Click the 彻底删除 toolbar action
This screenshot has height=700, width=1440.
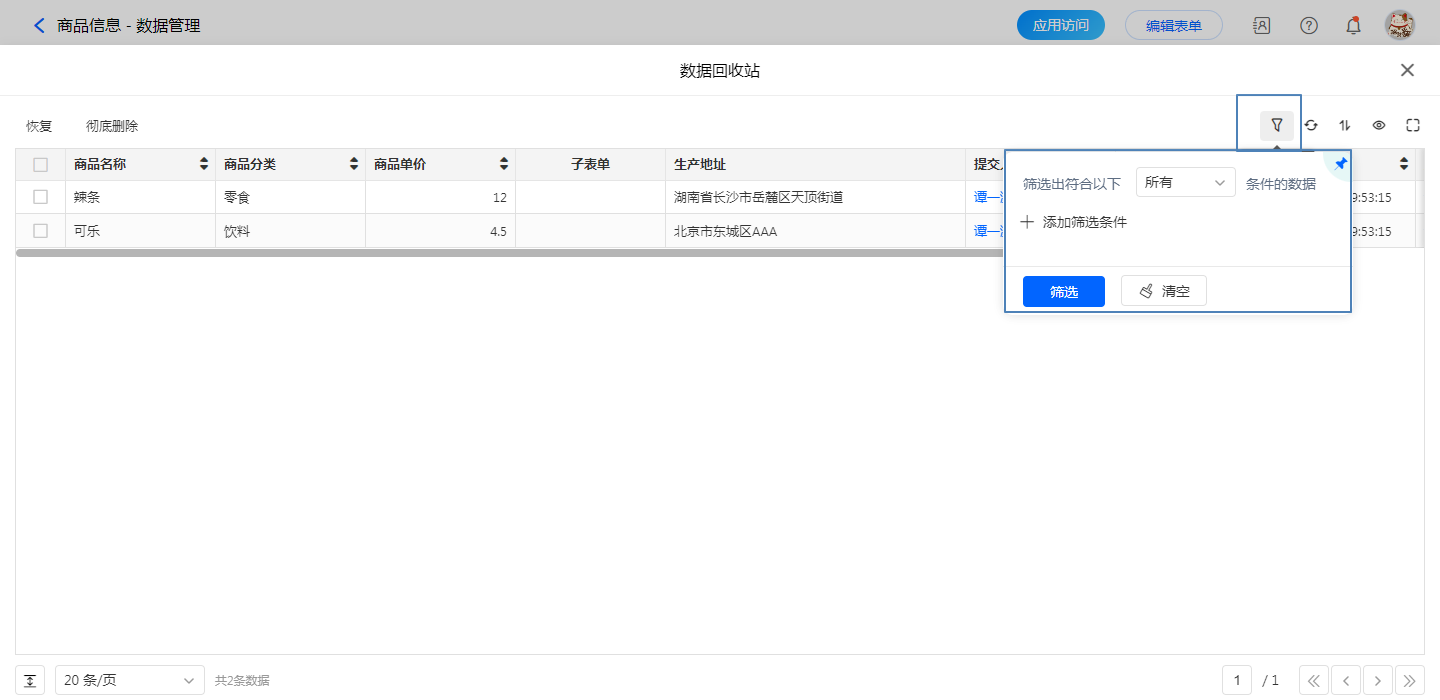112,126
